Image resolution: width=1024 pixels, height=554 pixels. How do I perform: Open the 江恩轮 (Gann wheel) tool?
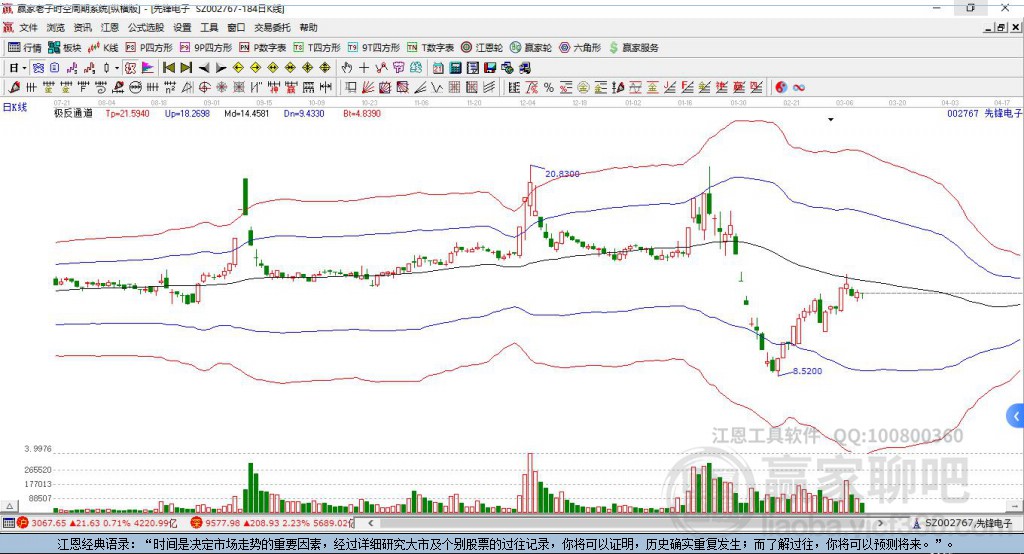point(482,48)
